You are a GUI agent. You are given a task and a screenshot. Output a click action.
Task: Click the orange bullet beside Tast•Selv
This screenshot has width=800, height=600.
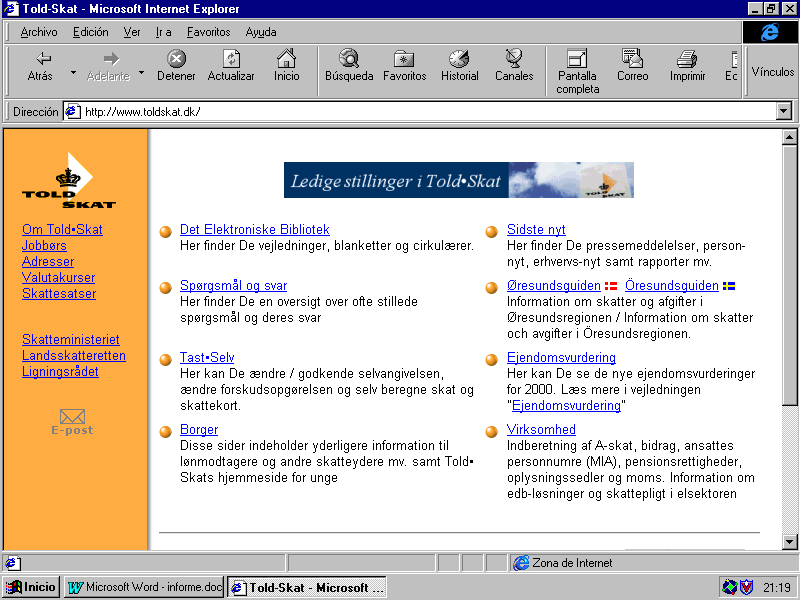click(x=165, y=360)
